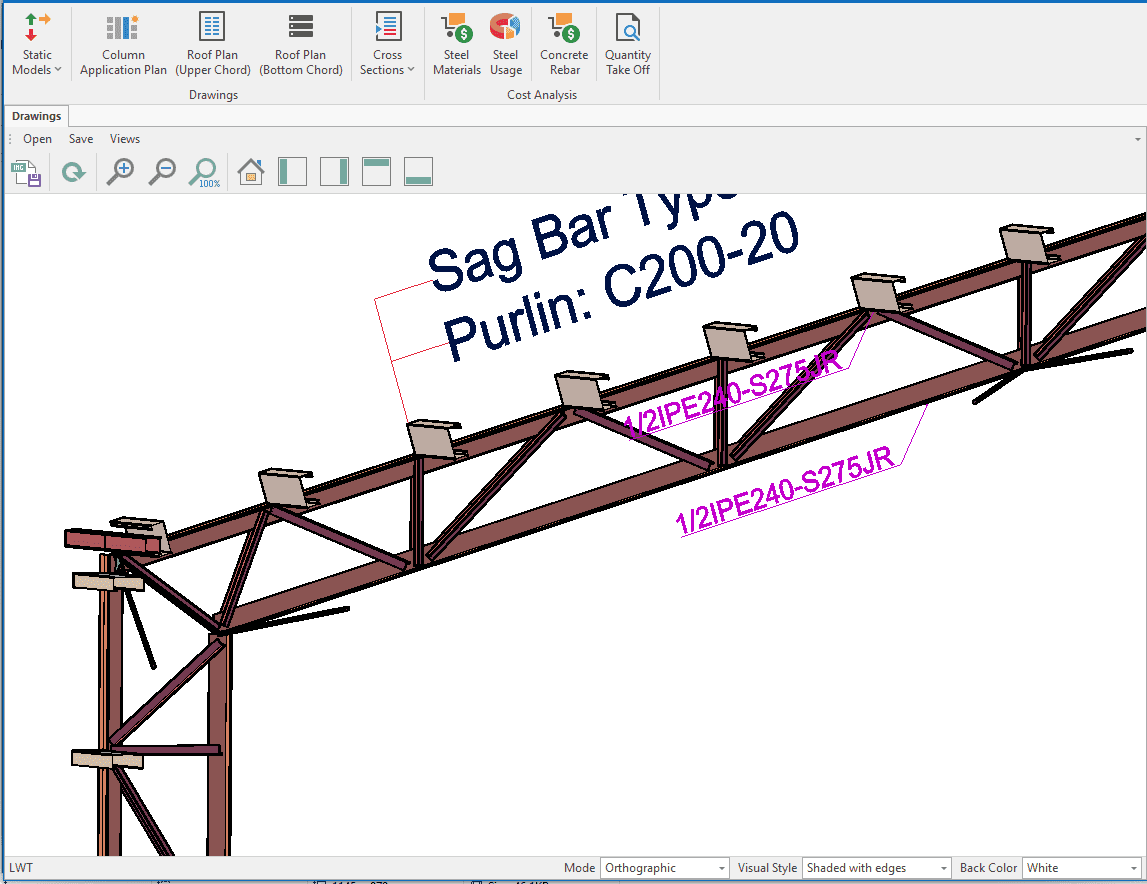Open the Quantity Take Off tool
This screenshot has width=1147, height=884.
pos(628,45)
